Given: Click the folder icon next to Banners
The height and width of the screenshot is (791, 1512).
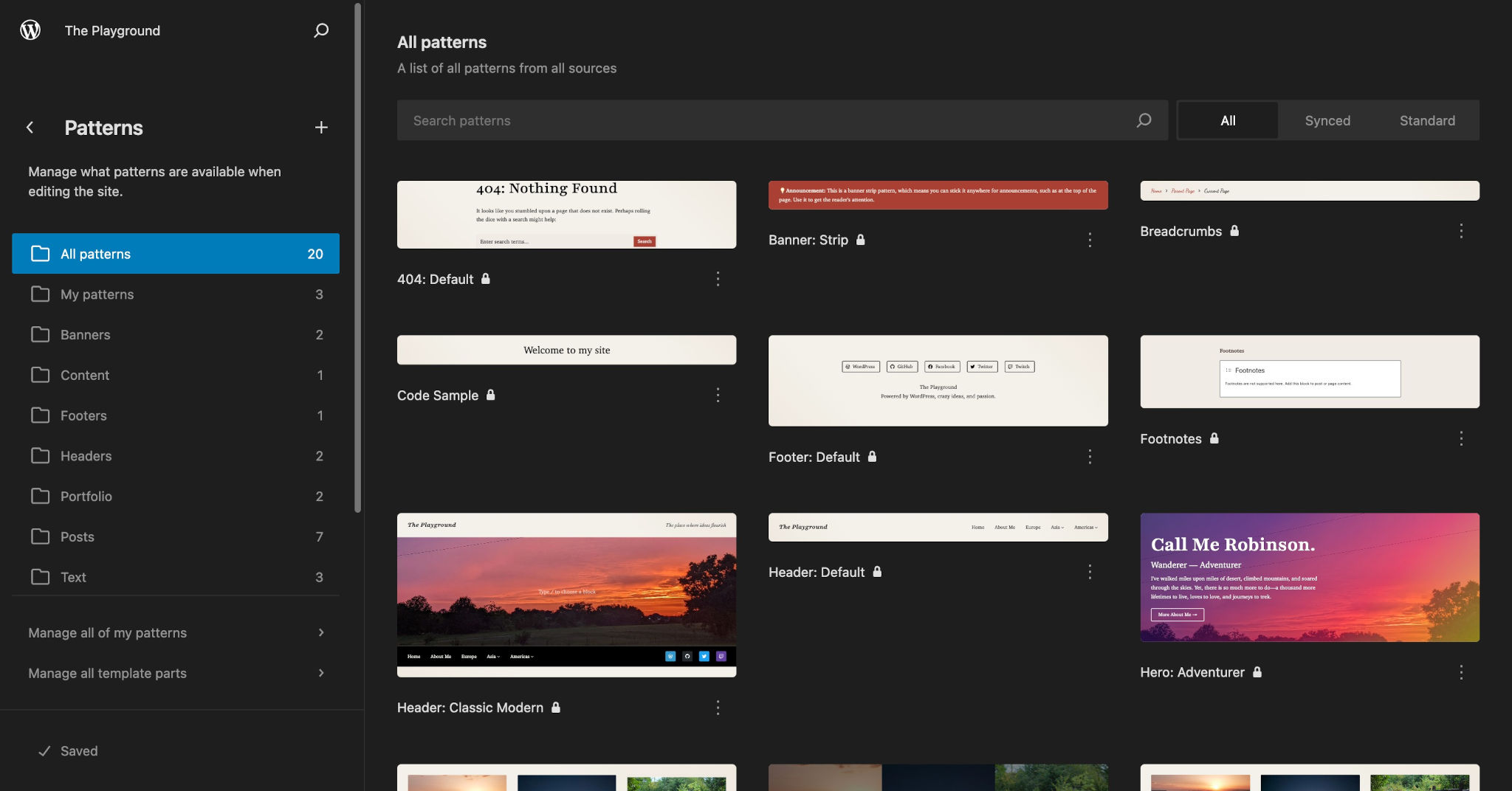Looking at the screenshot, I should point(41,334).
